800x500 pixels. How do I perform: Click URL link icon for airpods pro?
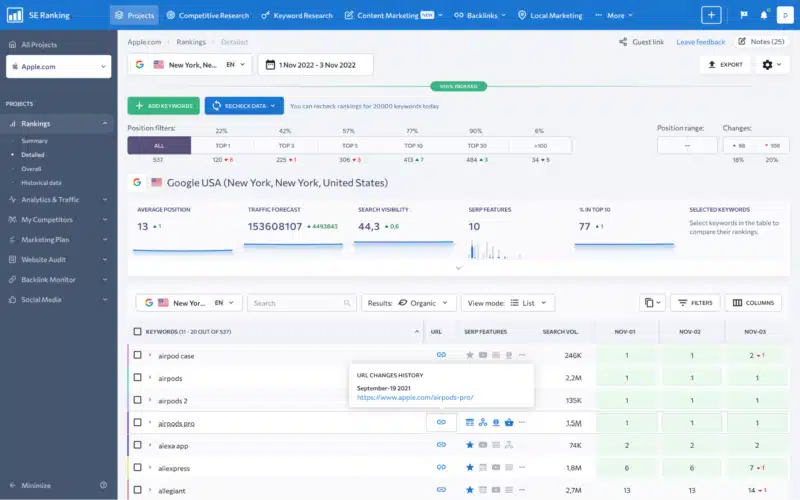[x=441, y=422]
